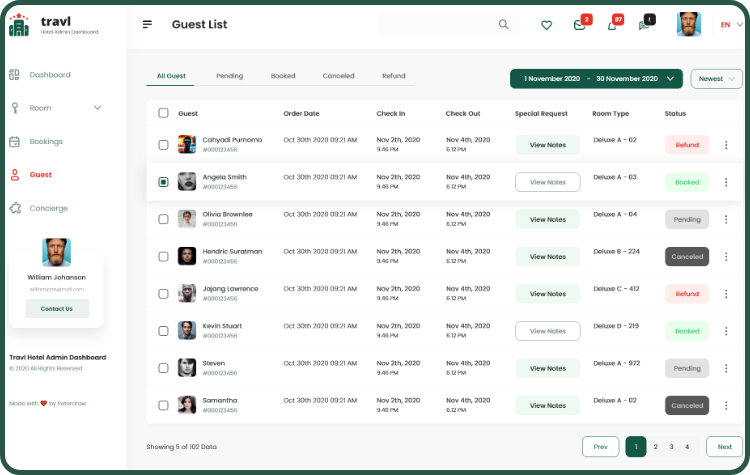Click the Contact Us button

[x=56, y=308]
